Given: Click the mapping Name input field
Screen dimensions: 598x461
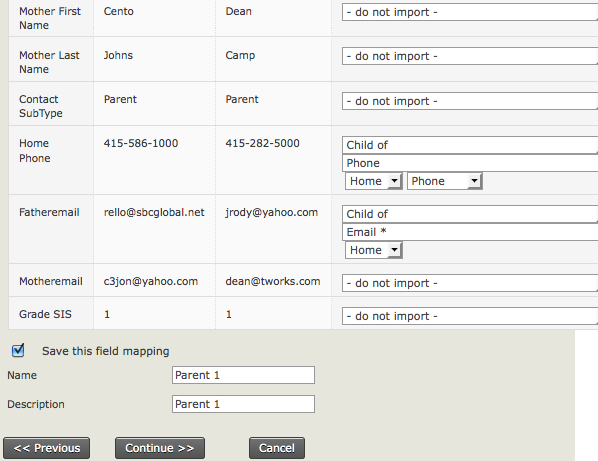Looking at the screenshot, I should [x=243, y=375].
